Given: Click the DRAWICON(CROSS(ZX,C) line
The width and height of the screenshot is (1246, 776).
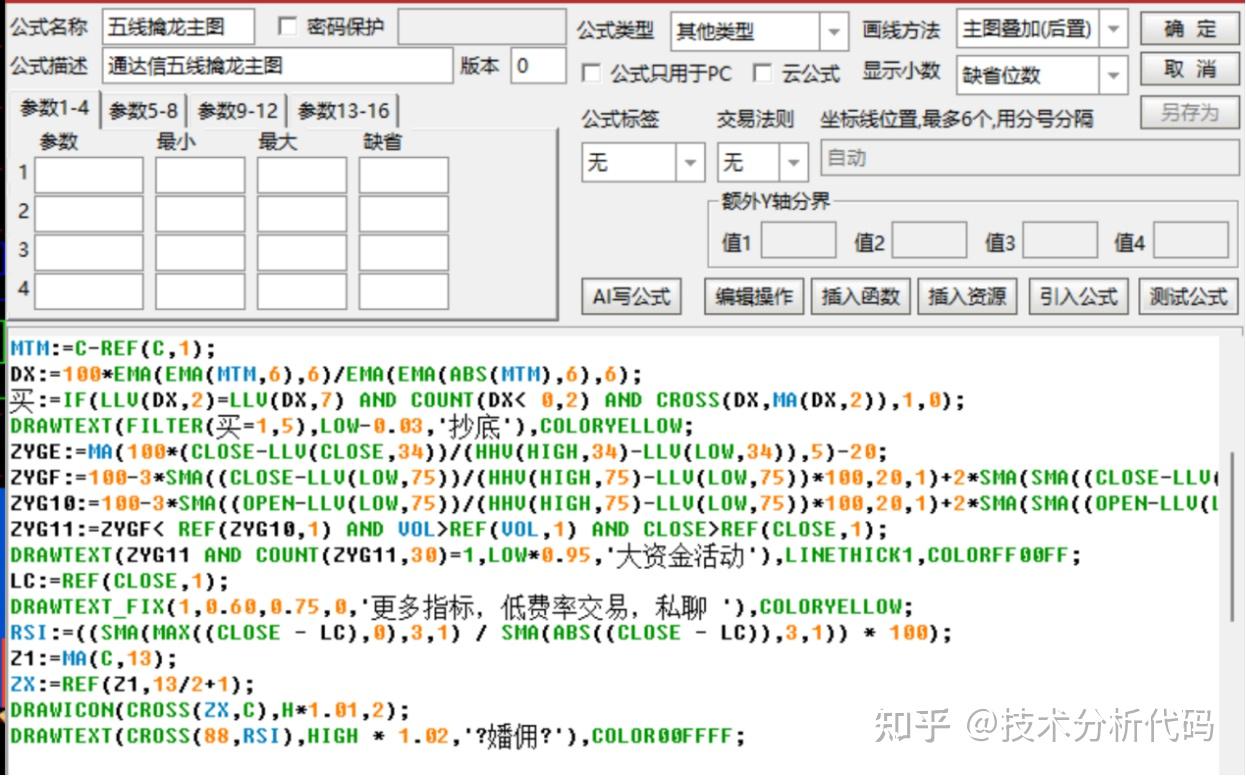Looking at the screenshot, I should pos(210,711).
